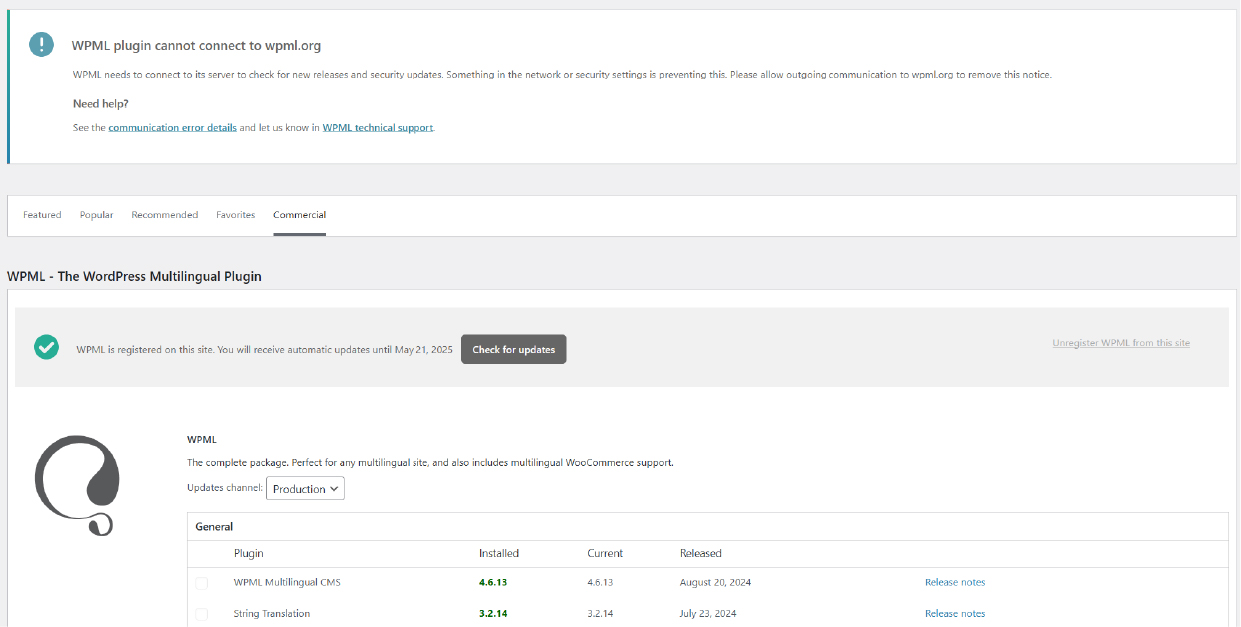Tick the WPML Multilingual CMS checkbox

(x=202, y=583)
